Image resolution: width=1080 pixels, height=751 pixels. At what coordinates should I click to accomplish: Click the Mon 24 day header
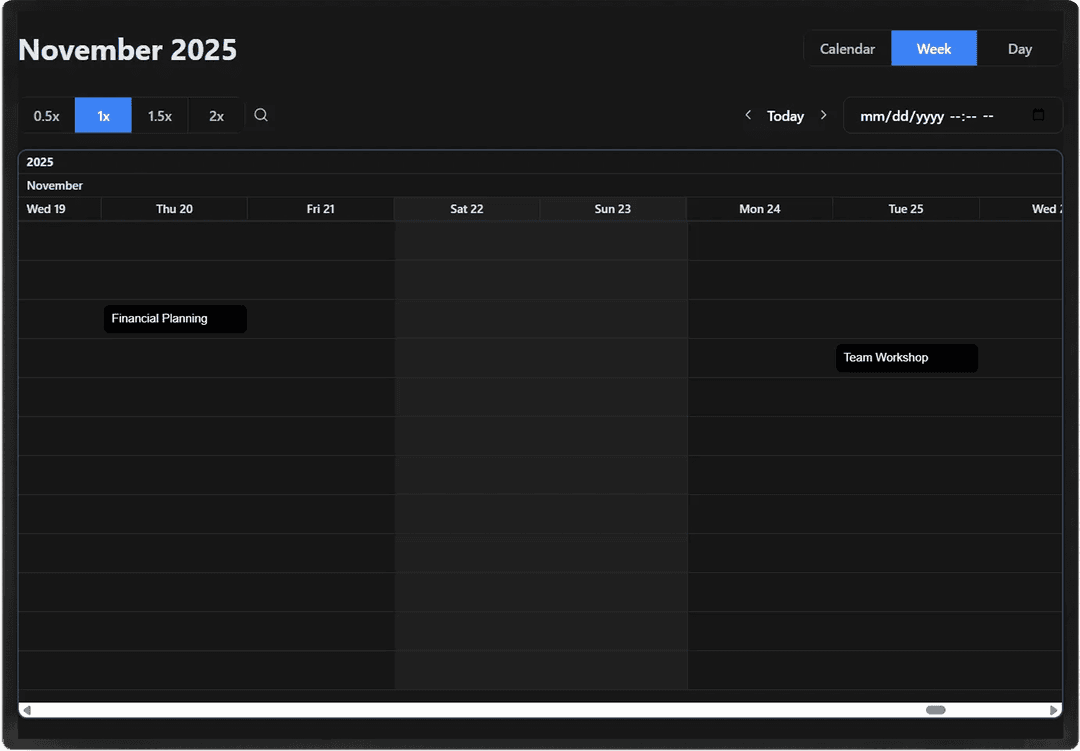point(759,209)
